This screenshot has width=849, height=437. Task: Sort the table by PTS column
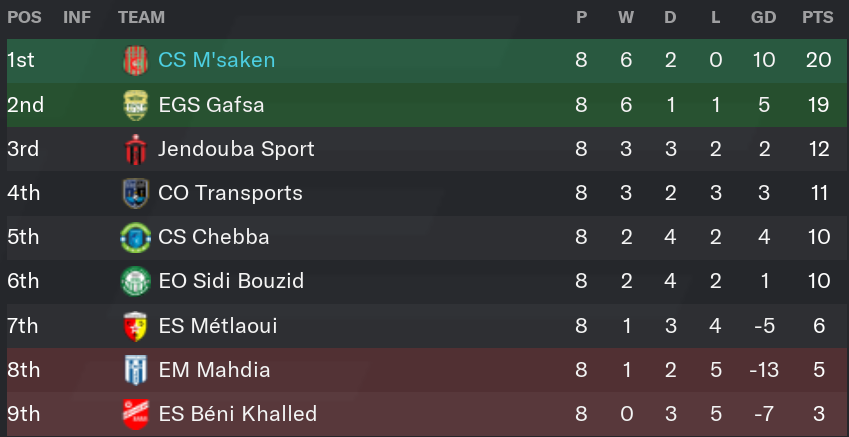pyautogui.click(x=818, y=17)
